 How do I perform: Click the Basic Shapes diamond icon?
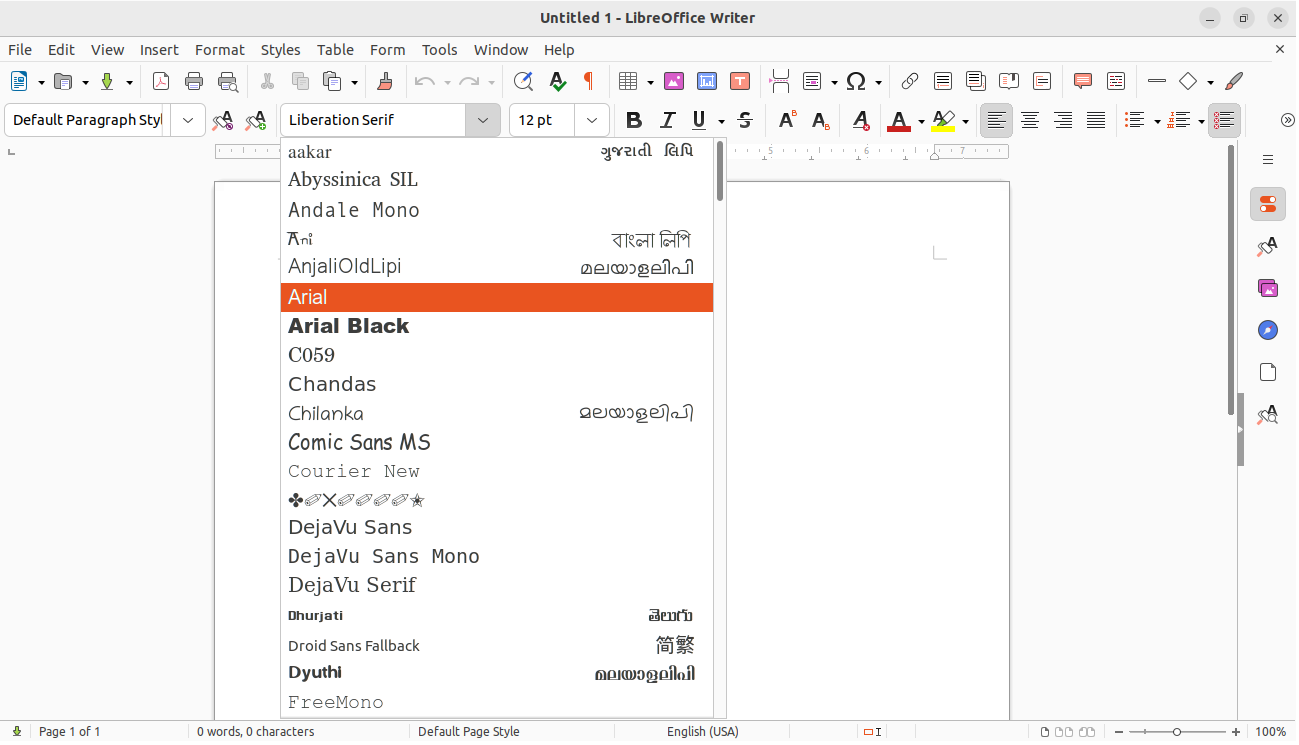tap(1188, 82)
